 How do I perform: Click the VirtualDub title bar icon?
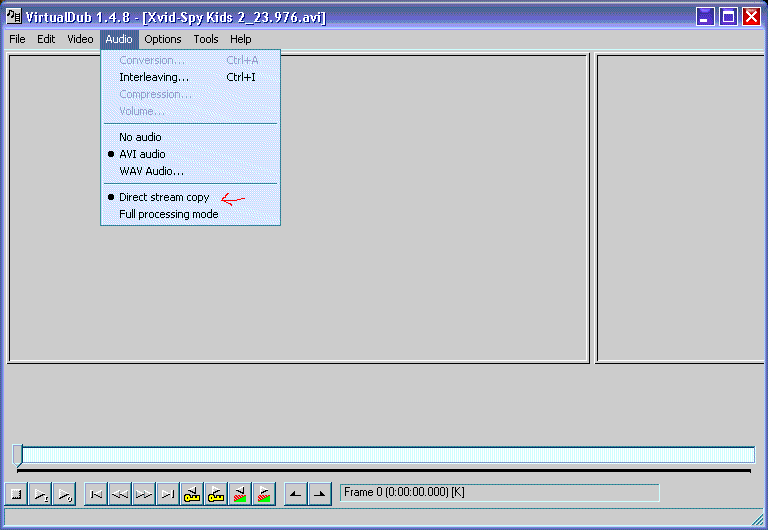(x=14, y=16)
